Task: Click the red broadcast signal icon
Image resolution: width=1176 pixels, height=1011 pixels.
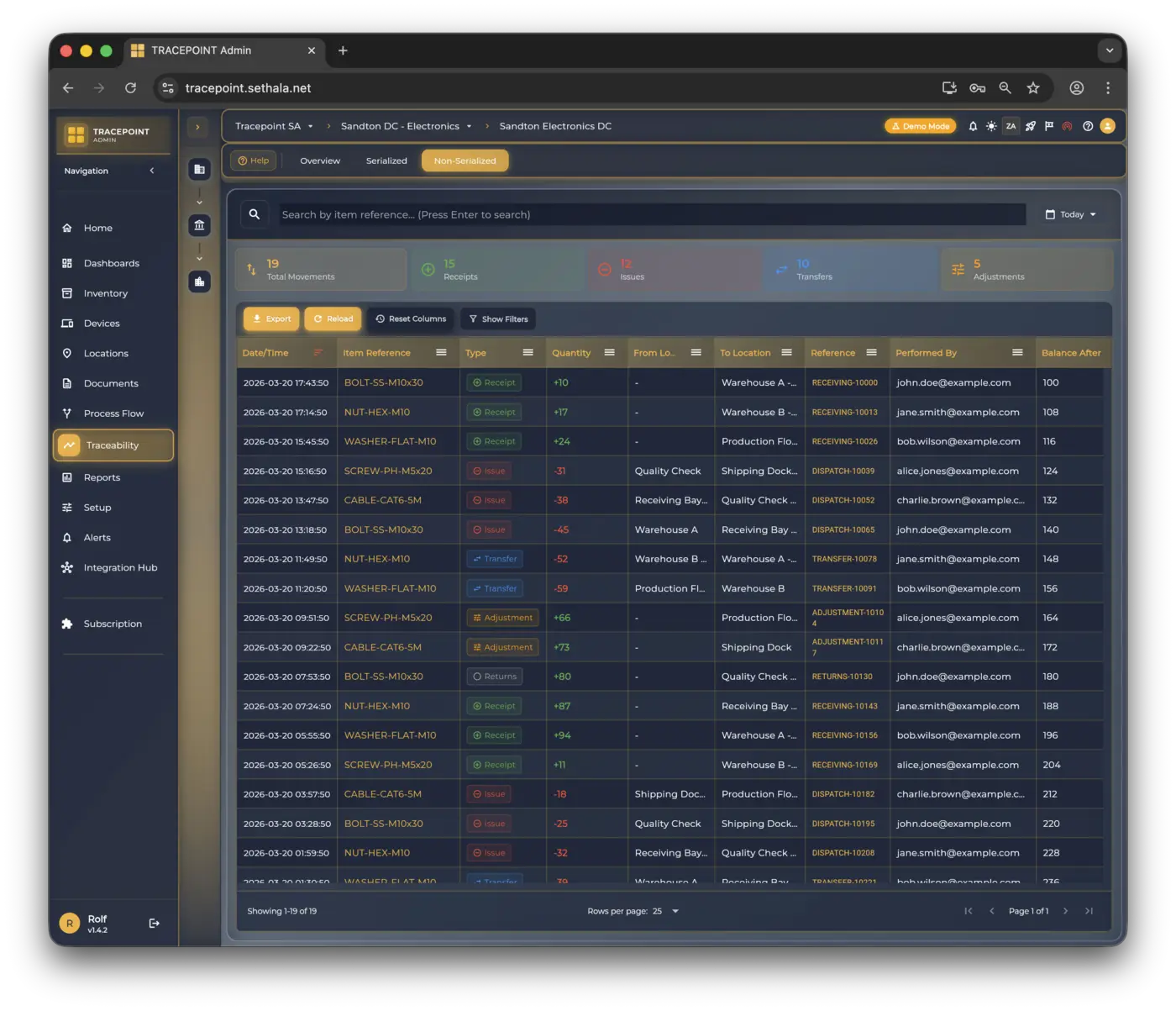Action: 1067,126
